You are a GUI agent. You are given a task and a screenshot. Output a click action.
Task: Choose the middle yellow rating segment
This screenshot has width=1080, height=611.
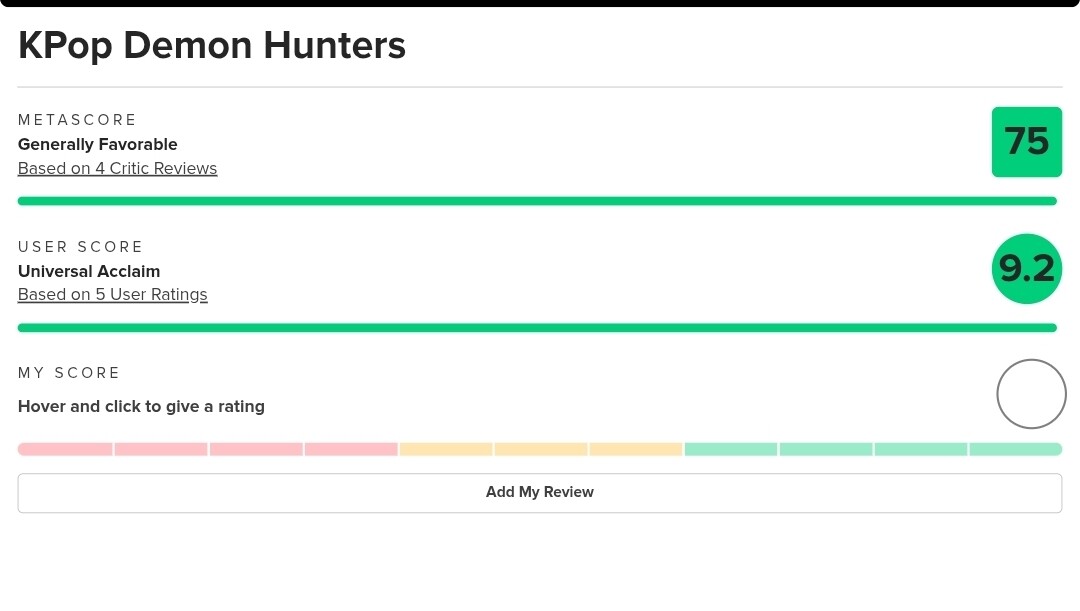click(x=541, y=449)
